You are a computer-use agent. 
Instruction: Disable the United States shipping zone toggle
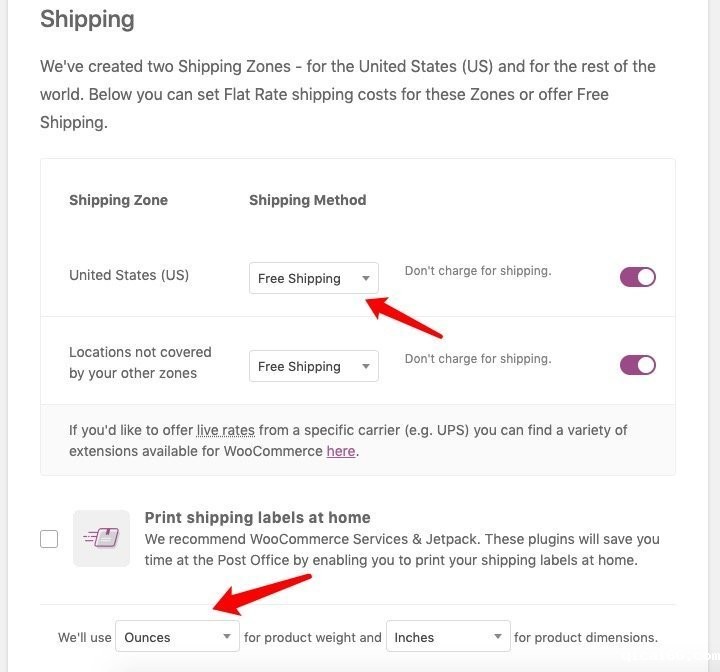pos(637,277)
